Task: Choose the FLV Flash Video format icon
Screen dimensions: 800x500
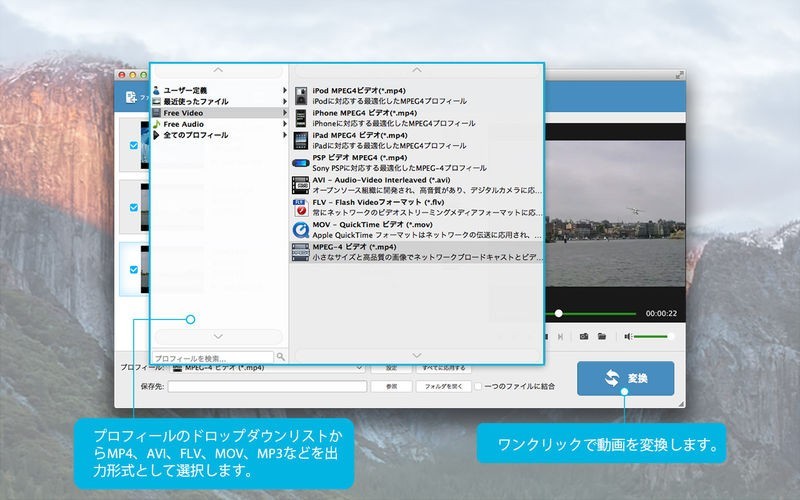Action: 300,207
